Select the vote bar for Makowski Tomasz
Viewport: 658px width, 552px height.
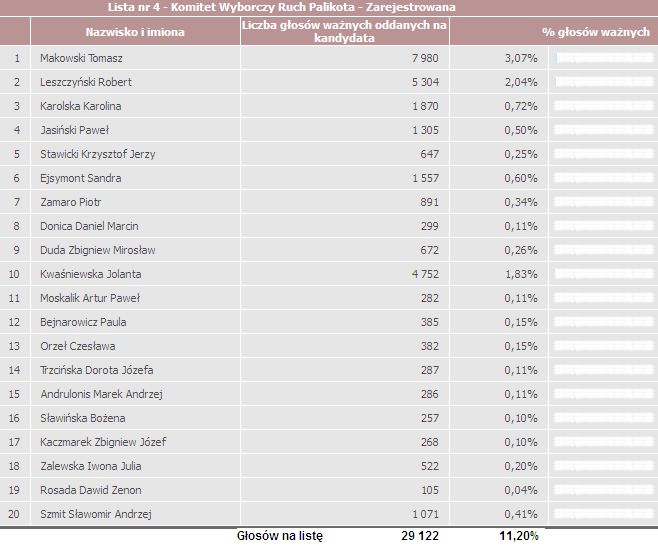pyautogui.click(x=605, y=58)
